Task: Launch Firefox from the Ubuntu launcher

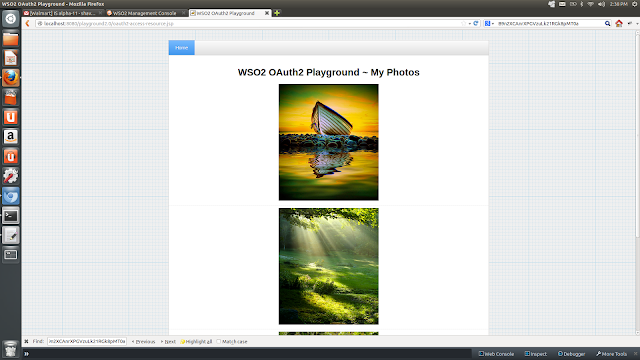Action: [11, 78]
